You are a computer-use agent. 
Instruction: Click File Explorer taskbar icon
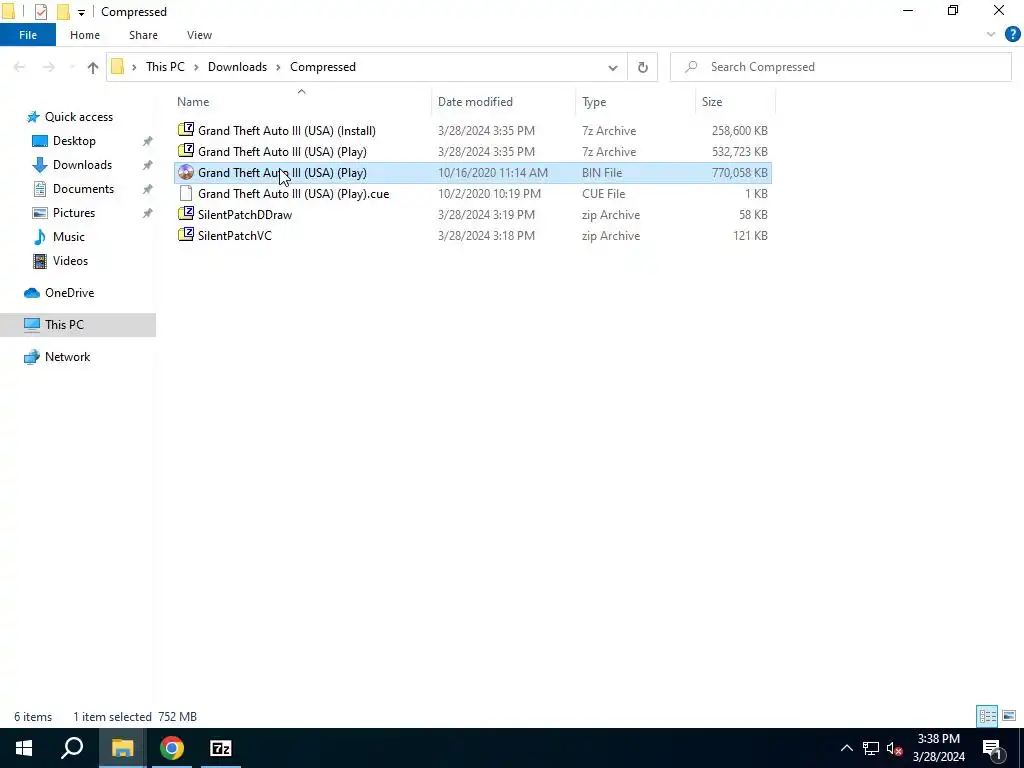pyautogui.click(x=122, y=748)
